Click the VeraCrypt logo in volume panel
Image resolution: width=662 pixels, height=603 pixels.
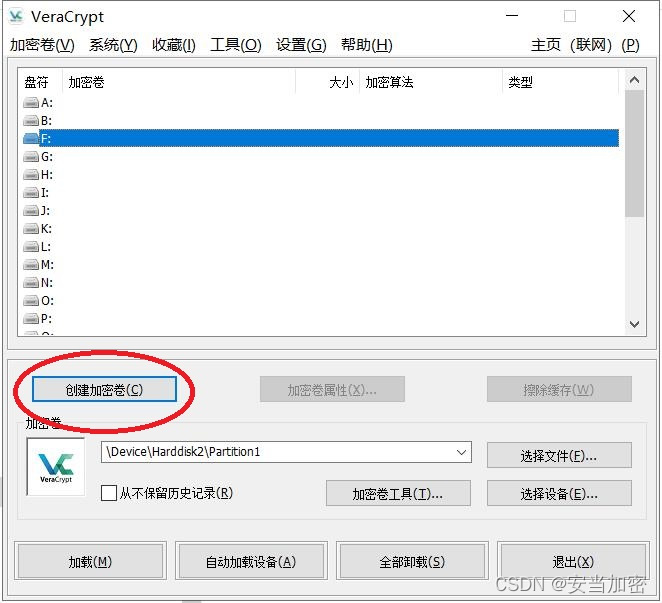point(56,467)
